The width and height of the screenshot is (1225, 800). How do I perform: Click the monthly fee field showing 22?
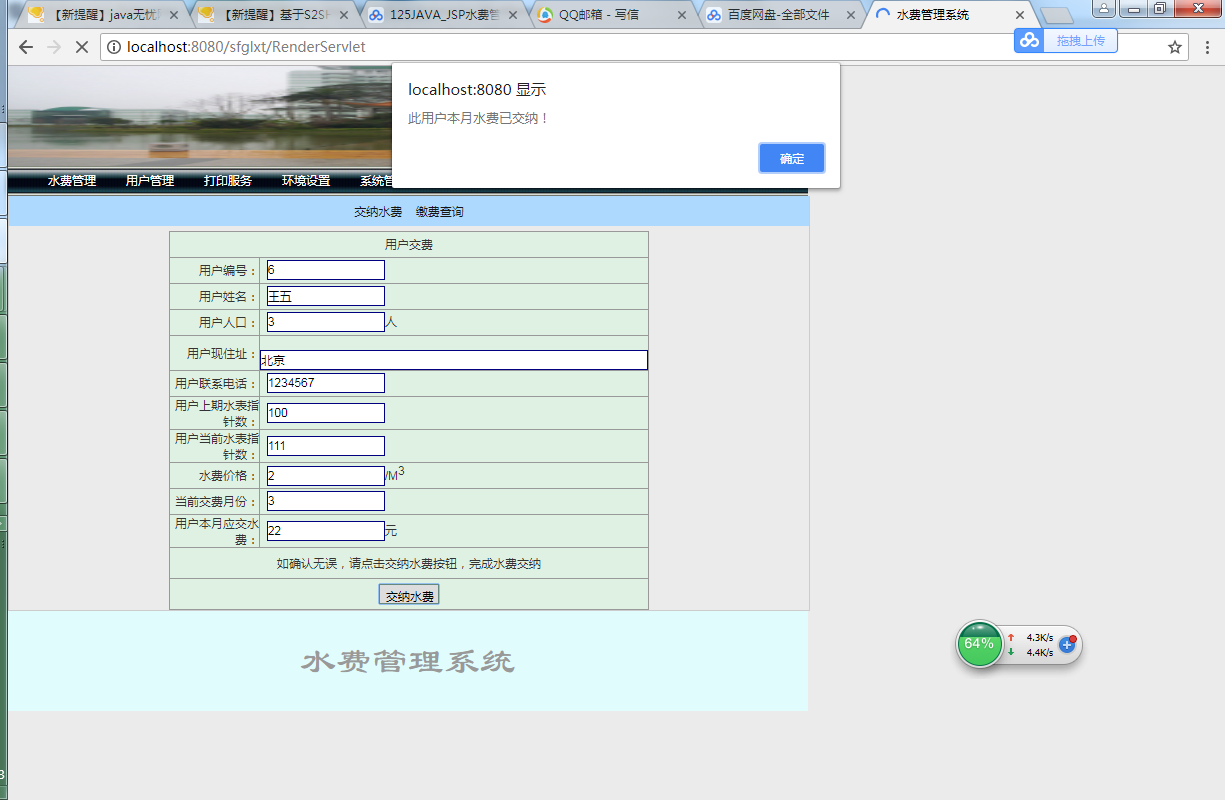point(326,531)
